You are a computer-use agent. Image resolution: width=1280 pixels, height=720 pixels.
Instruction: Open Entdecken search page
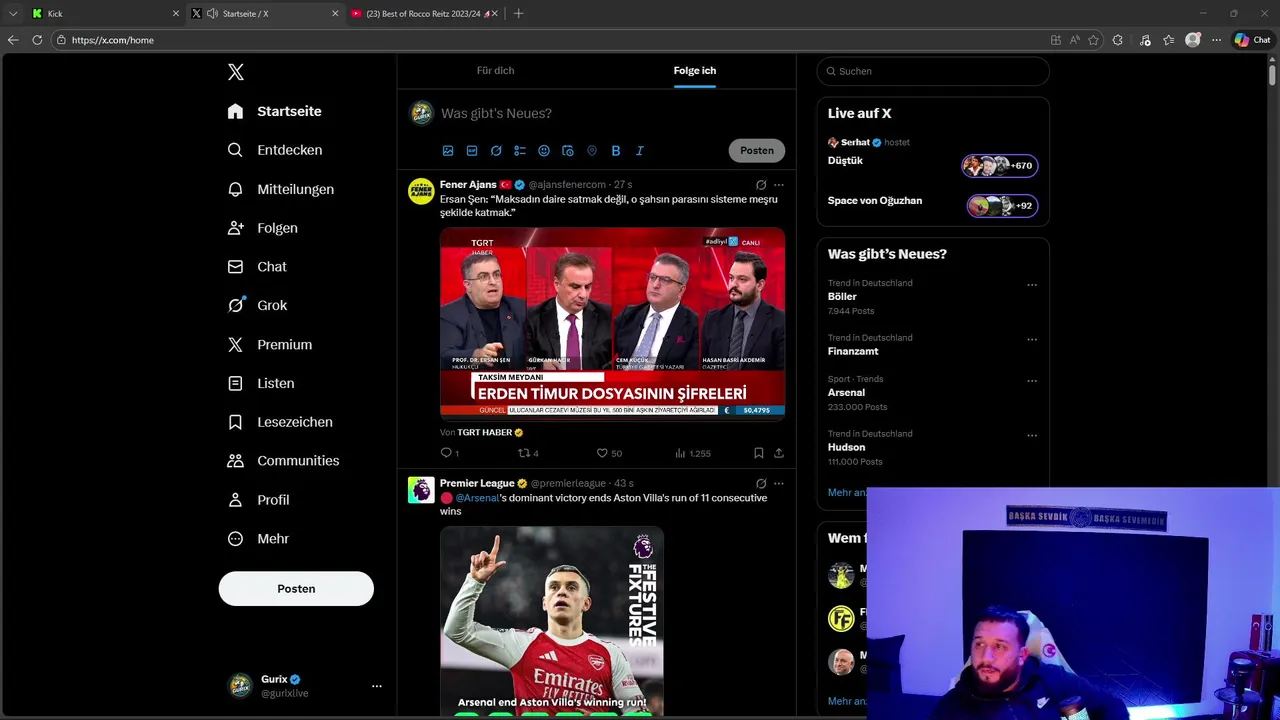(x=274, y=150)
